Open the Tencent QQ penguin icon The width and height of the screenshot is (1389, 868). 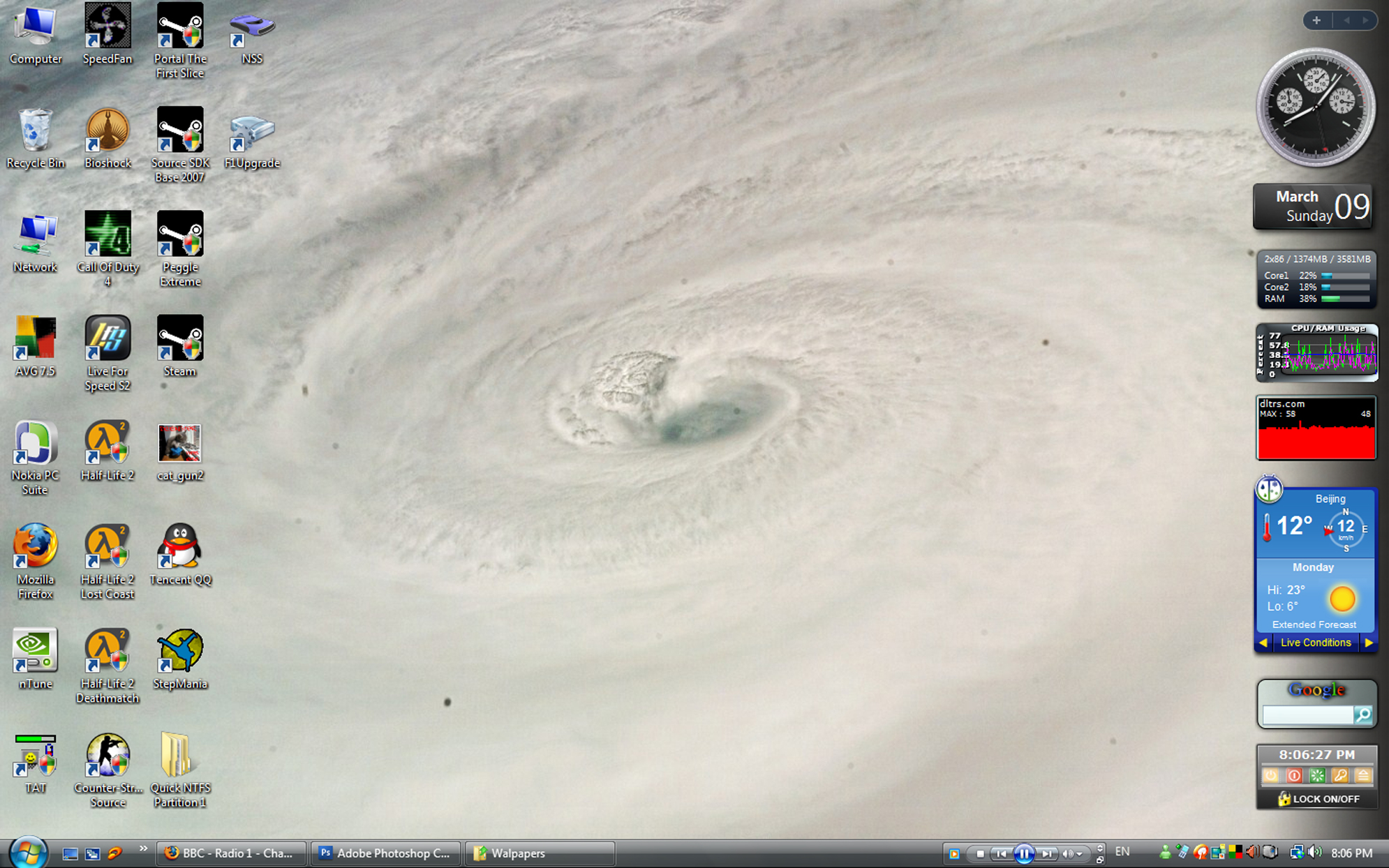click(x=180, y=546)
